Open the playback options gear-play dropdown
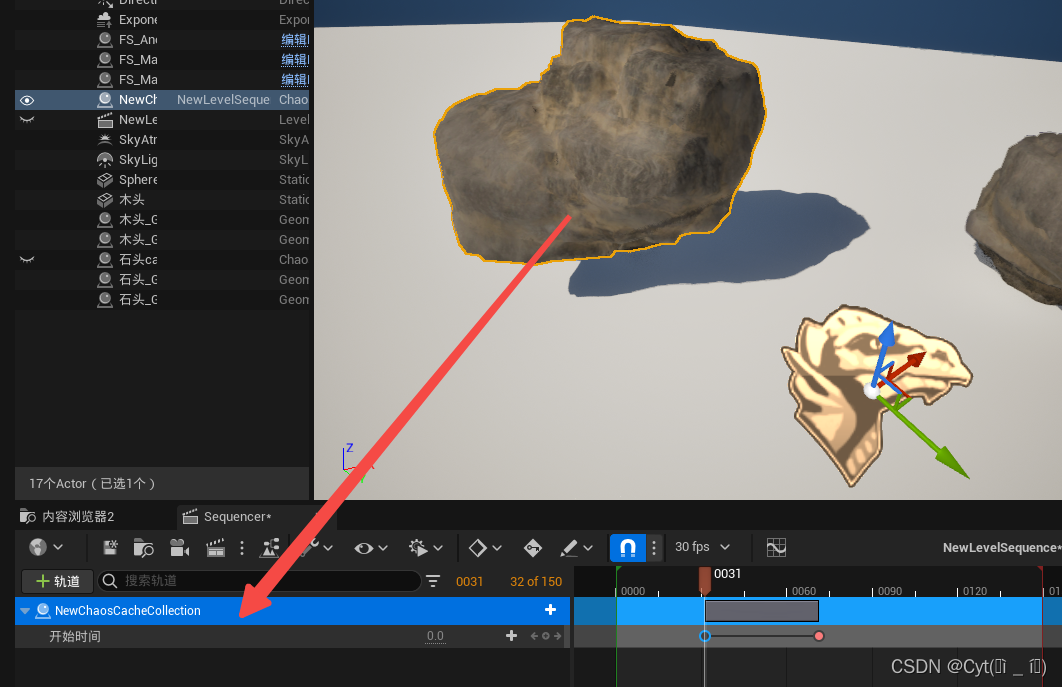1062x687 pixels. [425, 547]
